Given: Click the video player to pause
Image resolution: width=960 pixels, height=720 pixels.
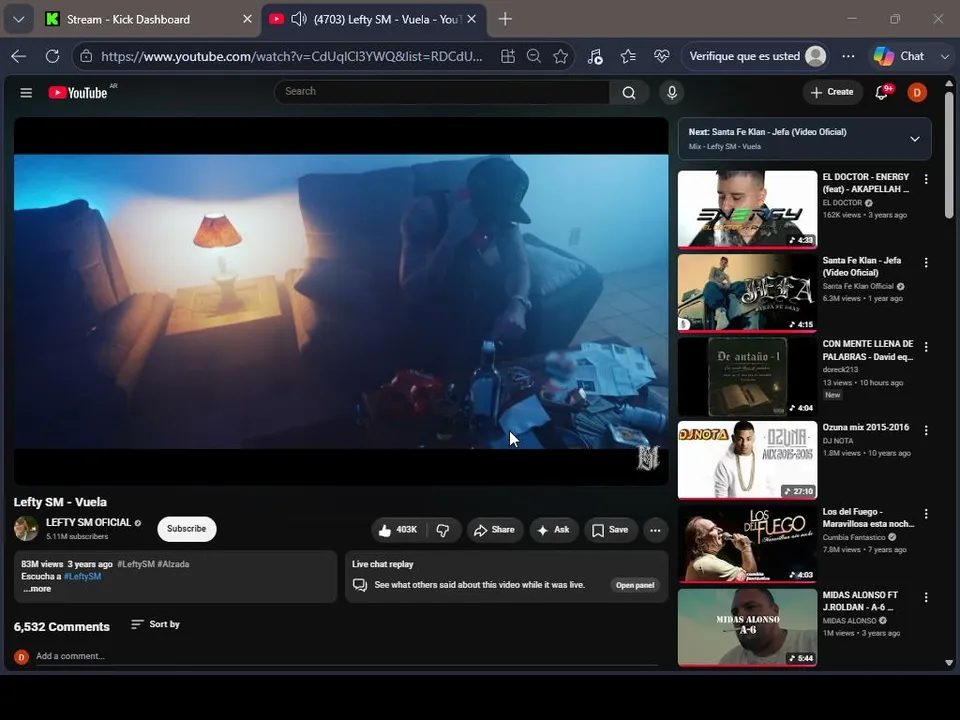Looking at the screenshot, I should [341, 301].
